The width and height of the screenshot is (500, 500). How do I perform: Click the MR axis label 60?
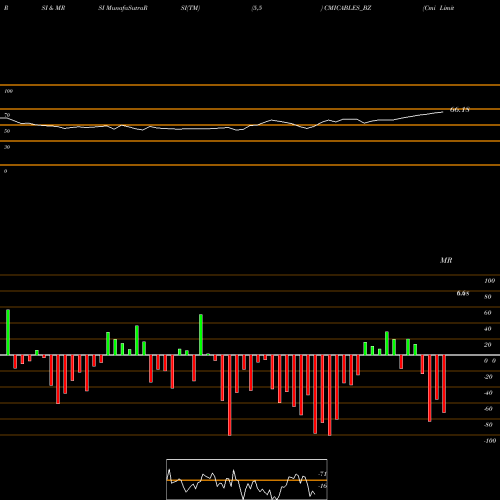coord(488,313)
